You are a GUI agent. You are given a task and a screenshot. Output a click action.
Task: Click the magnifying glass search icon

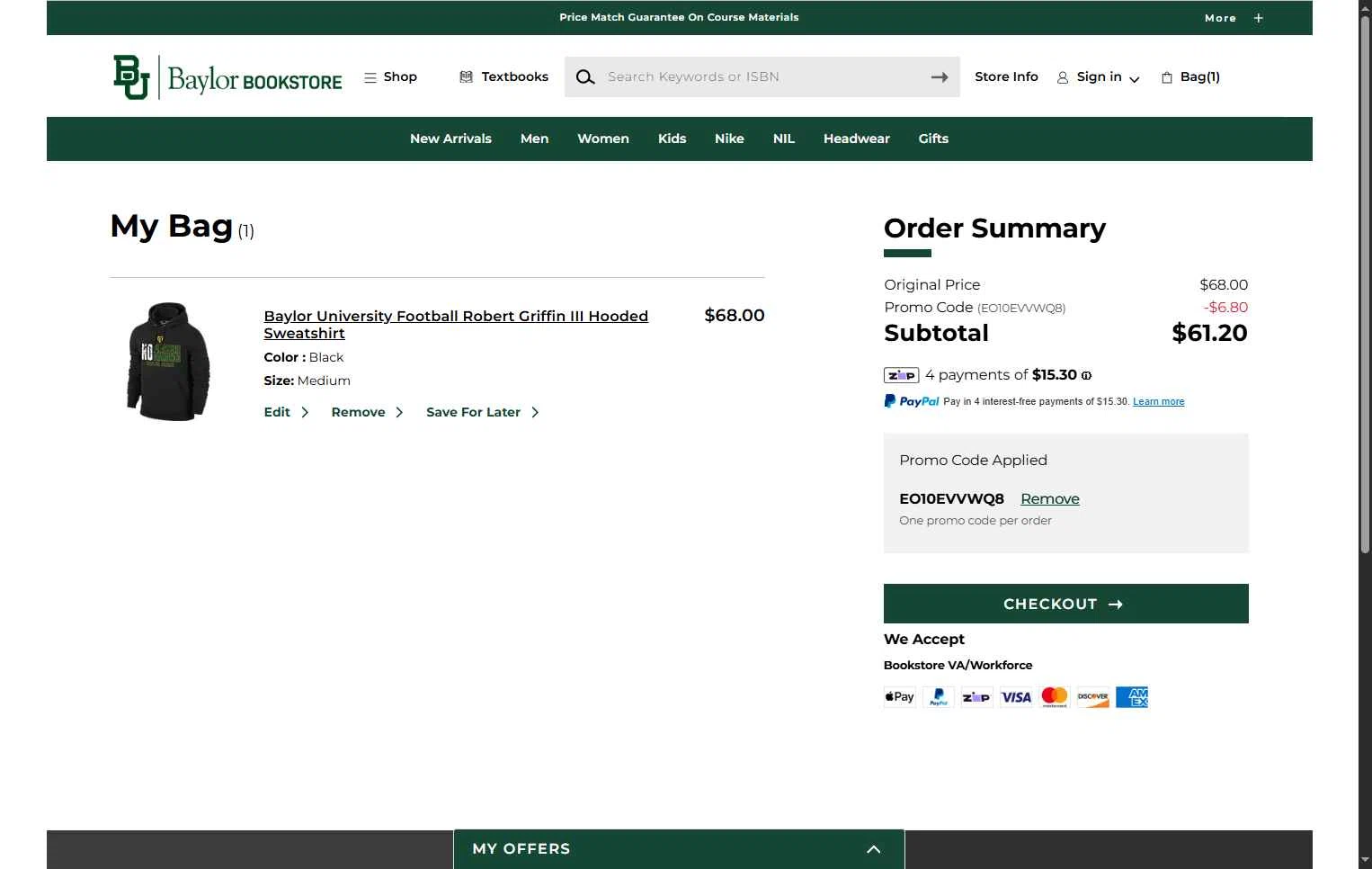pos(585,77)
